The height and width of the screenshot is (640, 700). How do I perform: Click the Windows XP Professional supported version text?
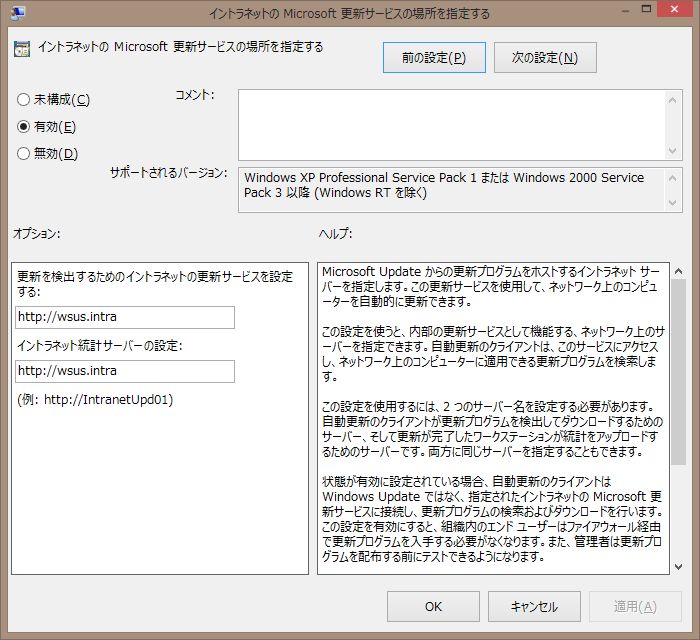444,185
